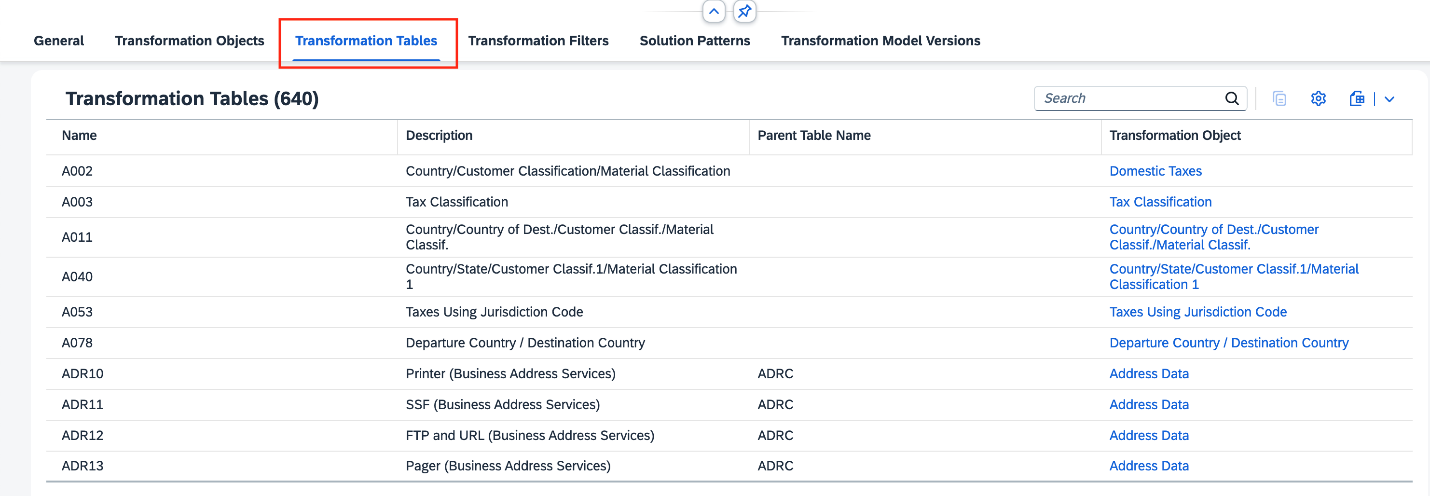Go to the Solution Patterns tab
Image resolution: width=1430 pixels, height=496 pixels.
click(695, 41)
